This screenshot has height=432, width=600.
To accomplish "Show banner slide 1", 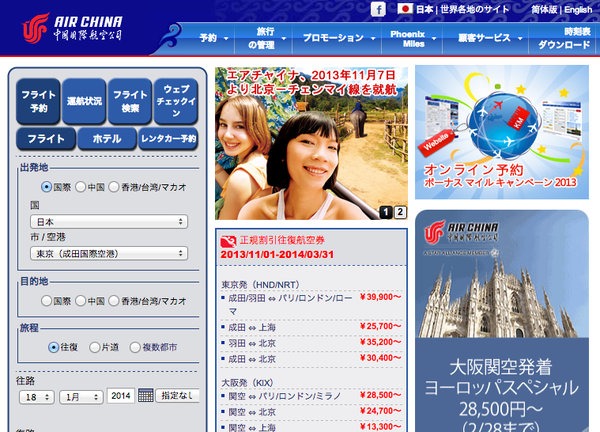I will pos(386,212).
